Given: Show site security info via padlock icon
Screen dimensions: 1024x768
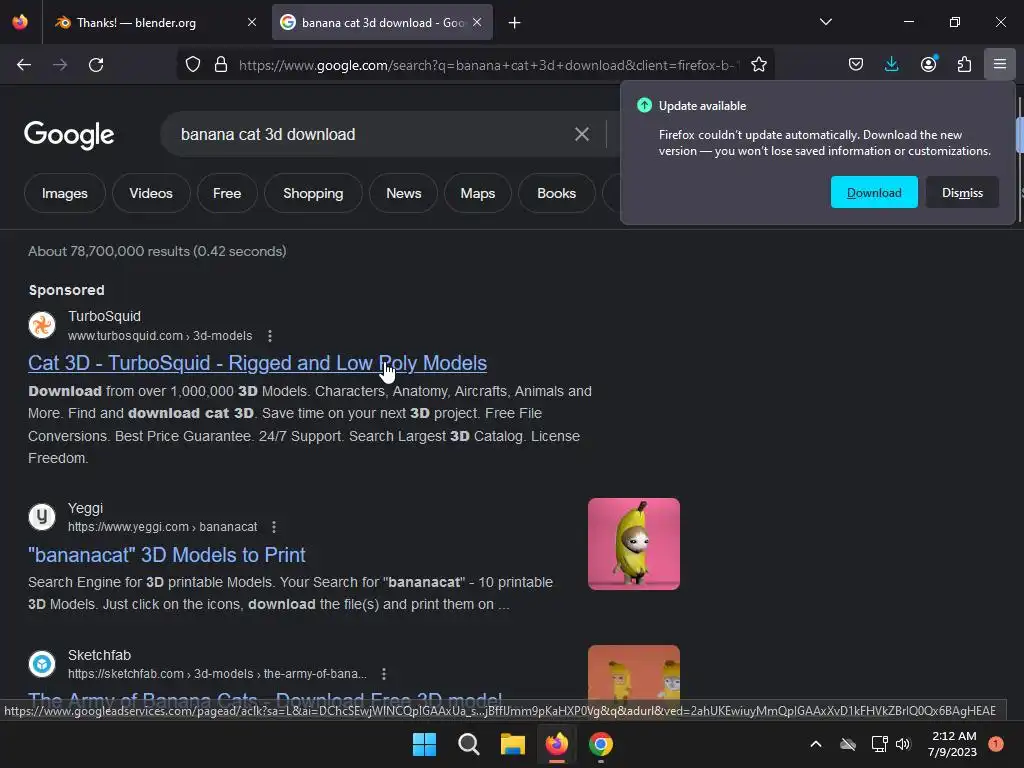Looking at the screenshot, I should 221,65.
